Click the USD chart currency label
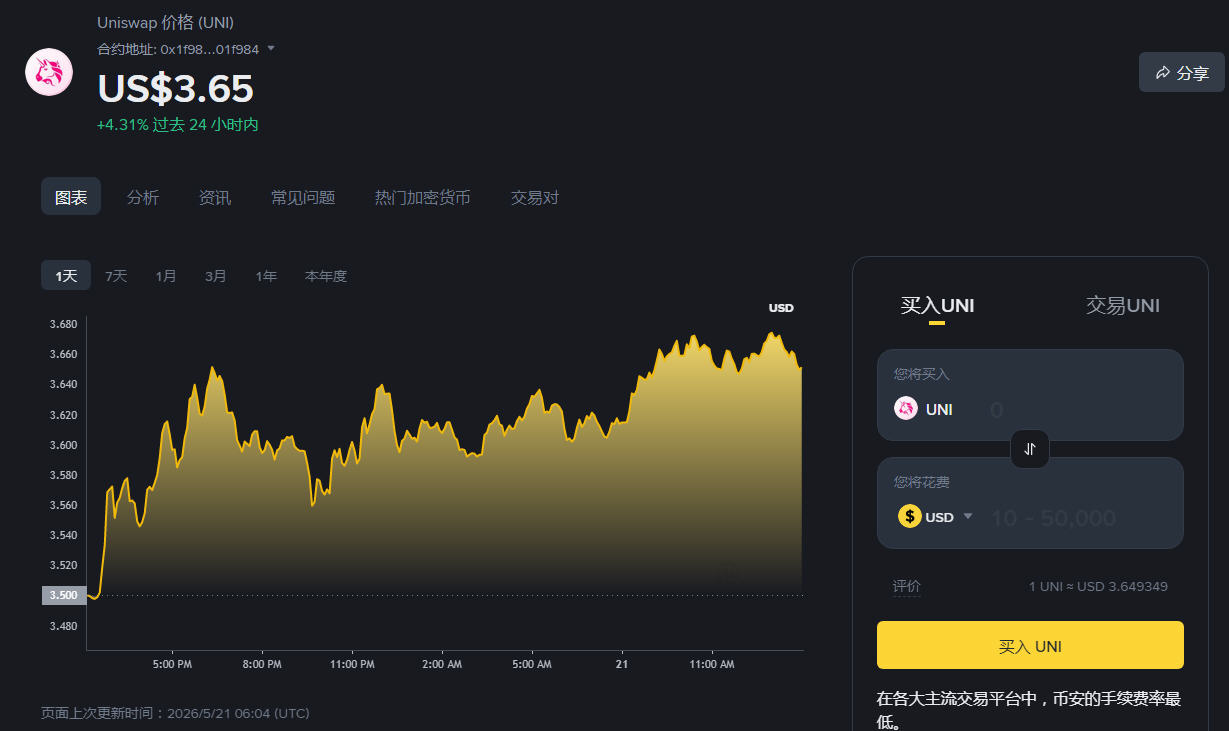The image size is (1229, 731). click(781, 308)
